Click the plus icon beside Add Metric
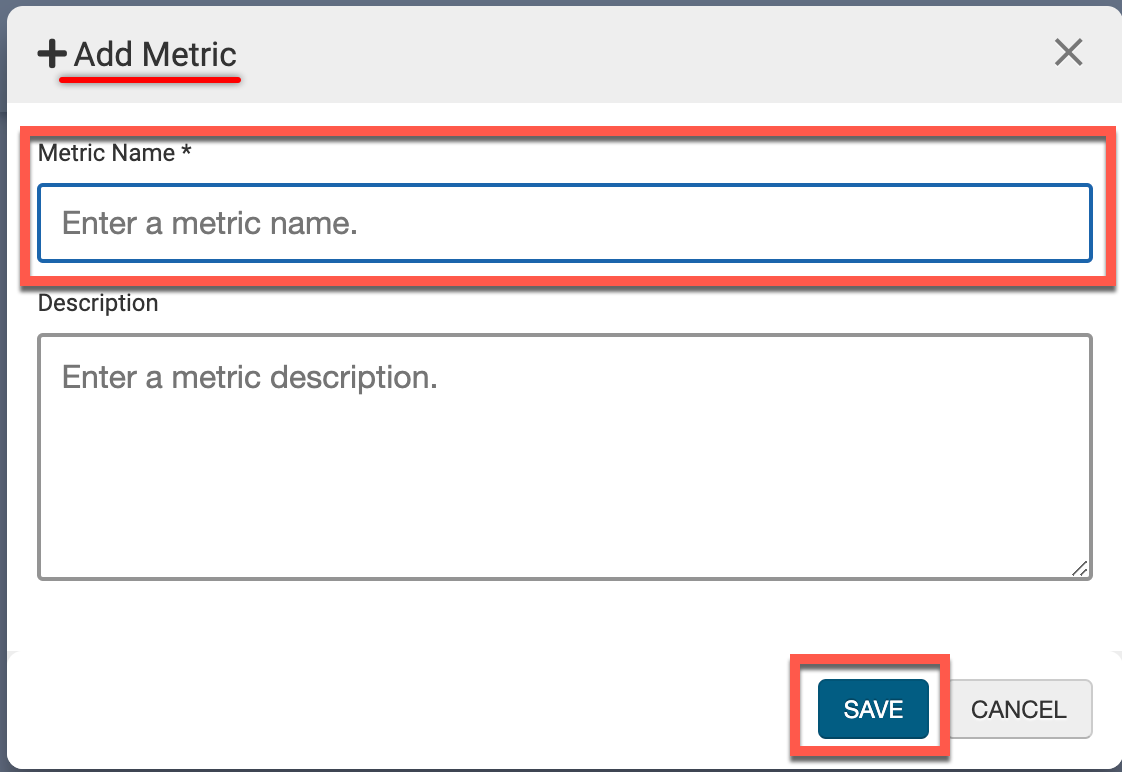 (52, 54)
